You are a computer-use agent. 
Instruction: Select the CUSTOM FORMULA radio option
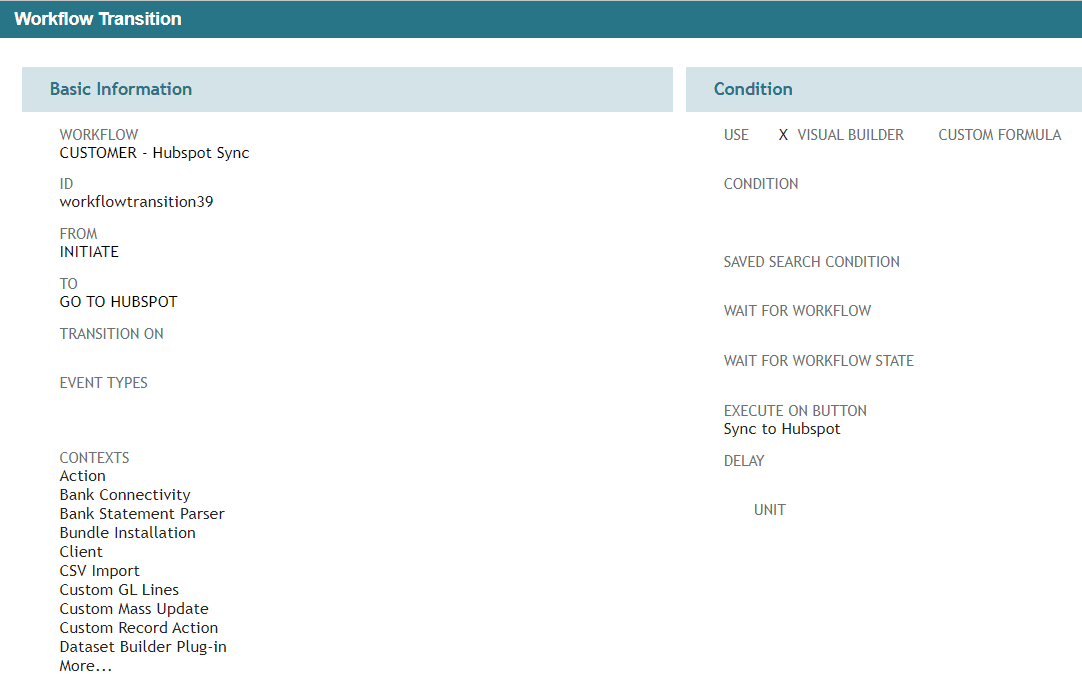pyautogui.click(x=999, y=135)
